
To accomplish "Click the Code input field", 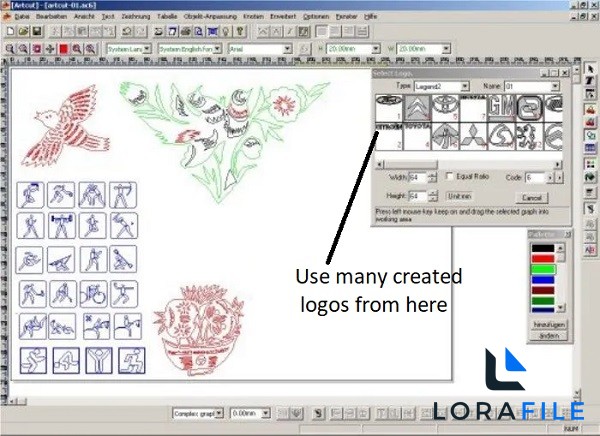I will tap(535, 178).
